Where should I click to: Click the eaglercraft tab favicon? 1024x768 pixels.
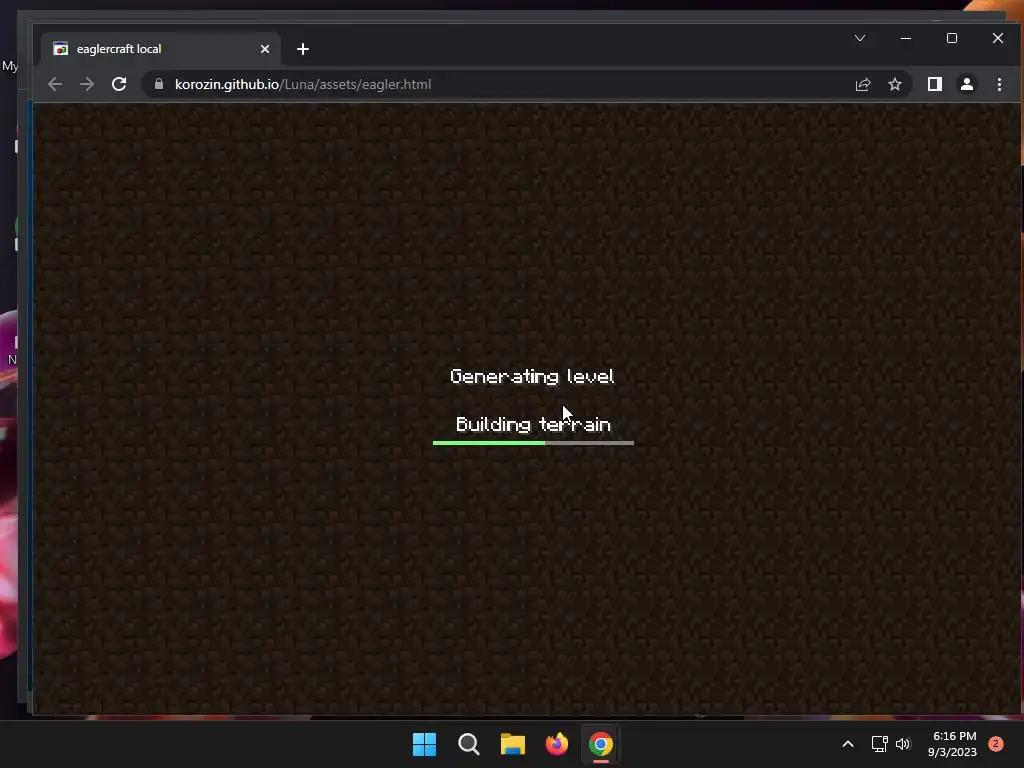pos(61,49)
